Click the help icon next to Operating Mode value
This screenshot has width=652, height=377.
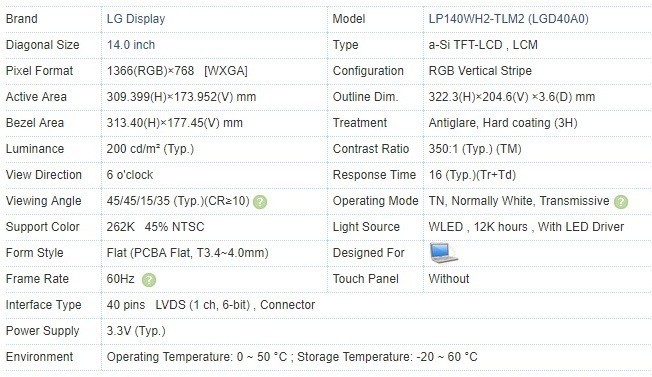point(620,202)
